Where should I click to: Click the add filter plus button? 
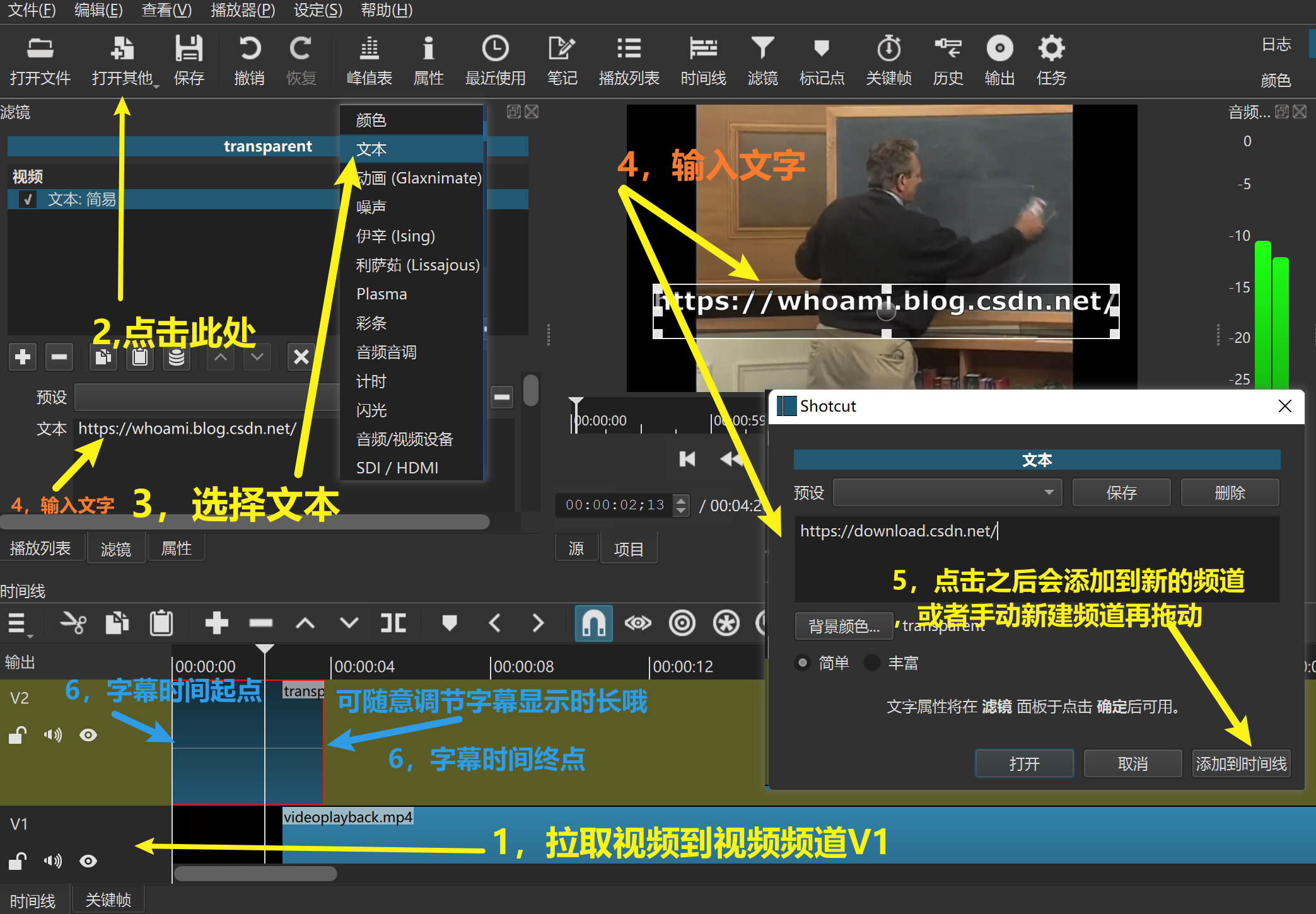23,357
